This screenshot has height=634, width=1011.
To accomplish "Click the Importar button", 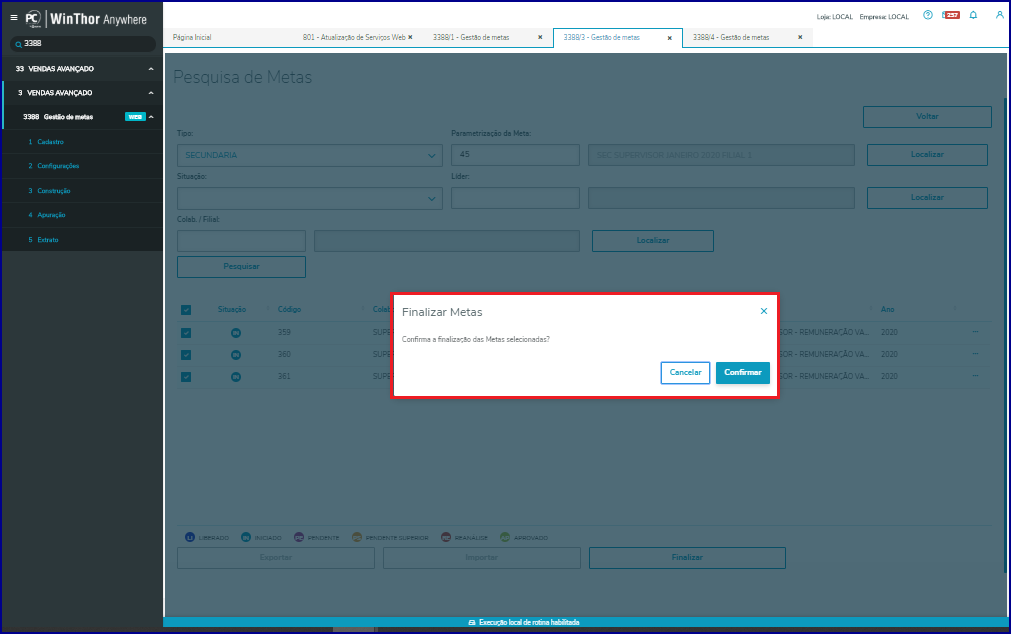I will pos(482,558).
